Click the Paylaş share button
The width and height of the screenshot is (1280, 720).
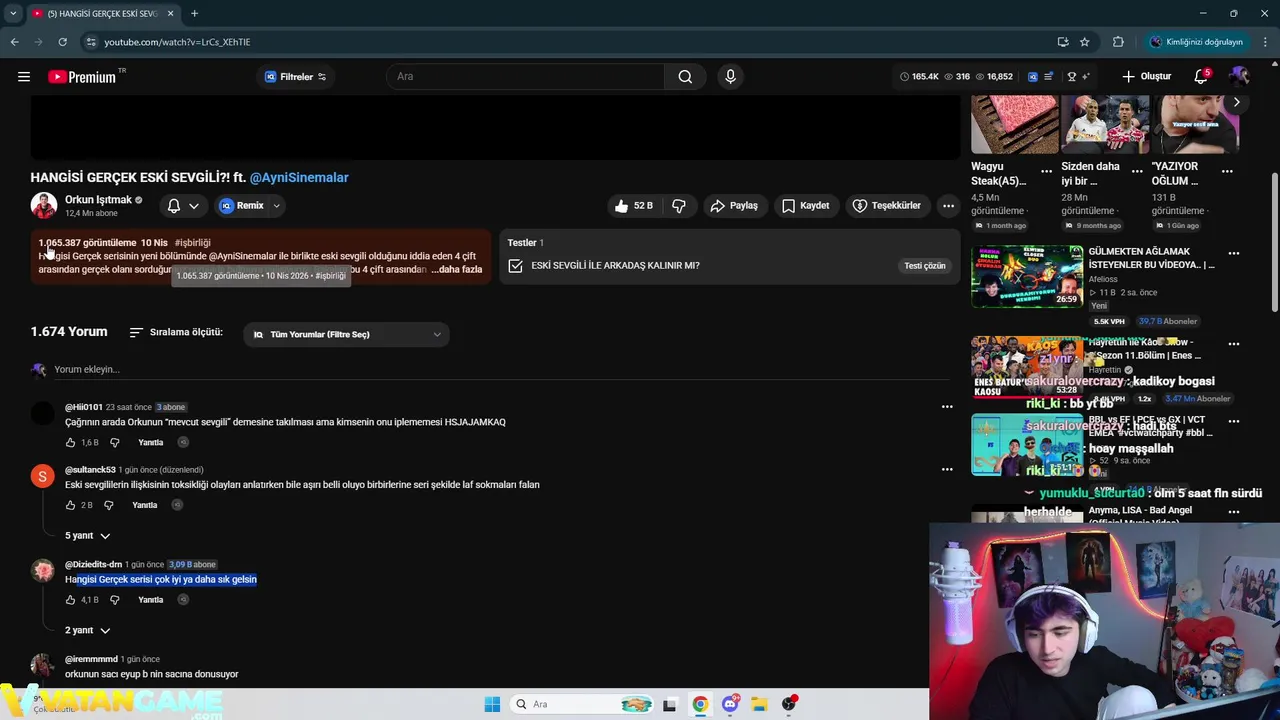(x=734, y=206)
